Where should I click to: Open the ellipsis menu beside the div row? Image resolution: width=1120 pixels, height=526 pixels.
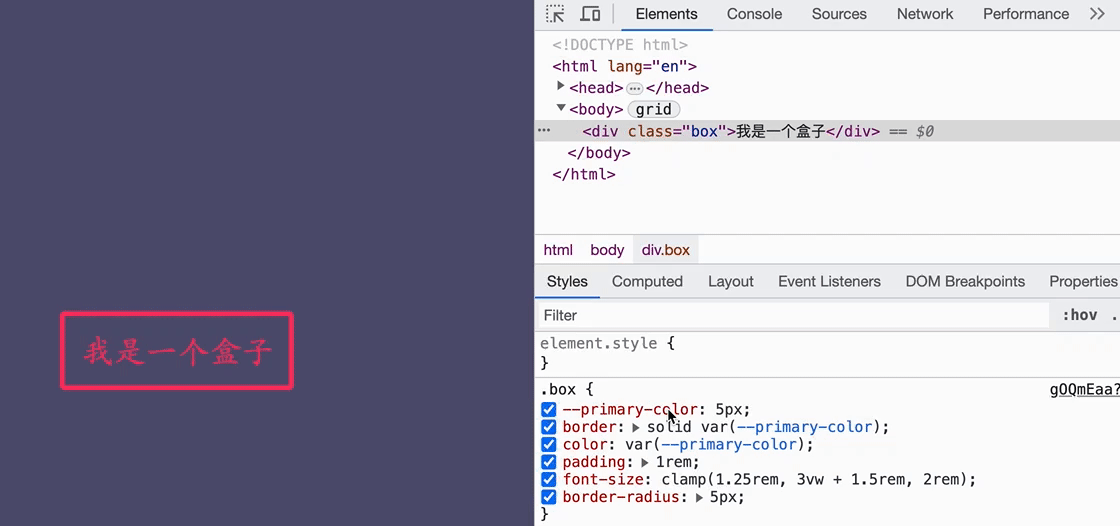point(544,131)
